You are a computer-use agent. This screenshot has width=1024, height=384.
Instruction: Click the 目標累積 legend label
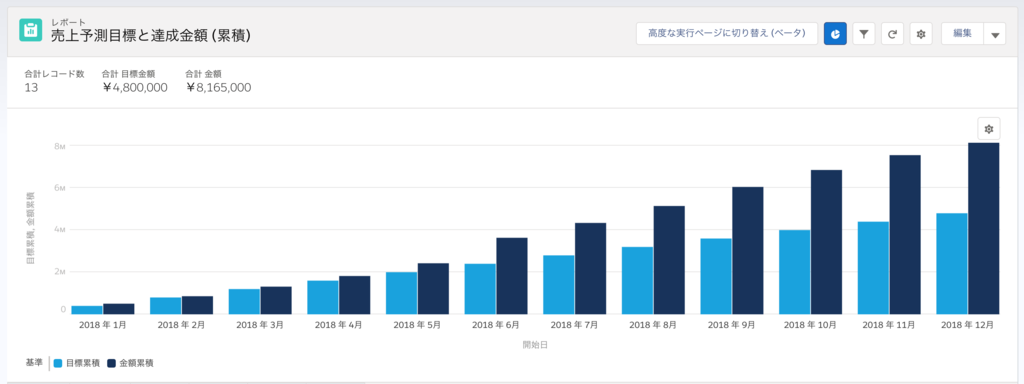[83, 363]
